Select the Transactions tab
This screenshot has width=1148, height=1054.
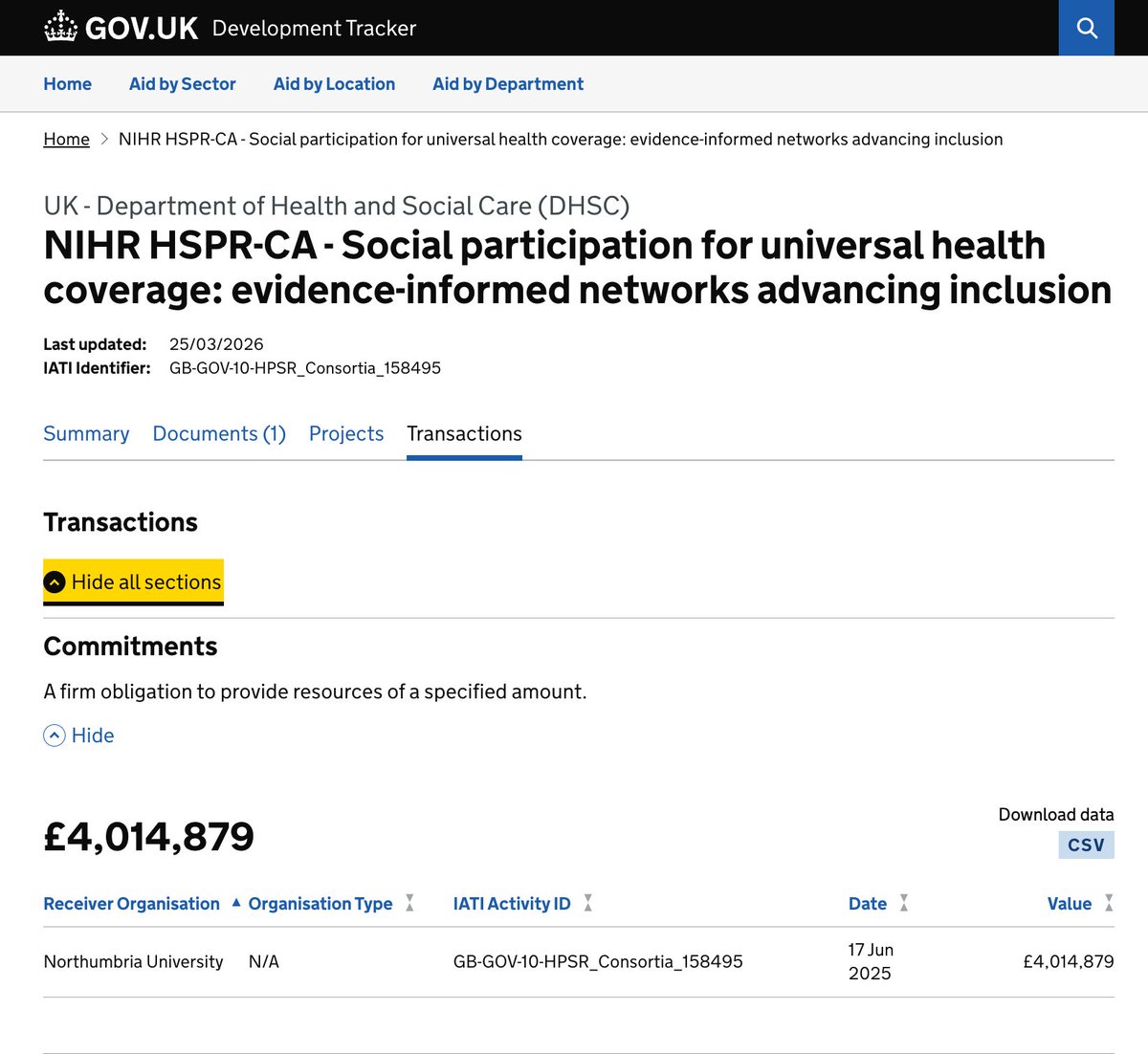pos(464,434)
